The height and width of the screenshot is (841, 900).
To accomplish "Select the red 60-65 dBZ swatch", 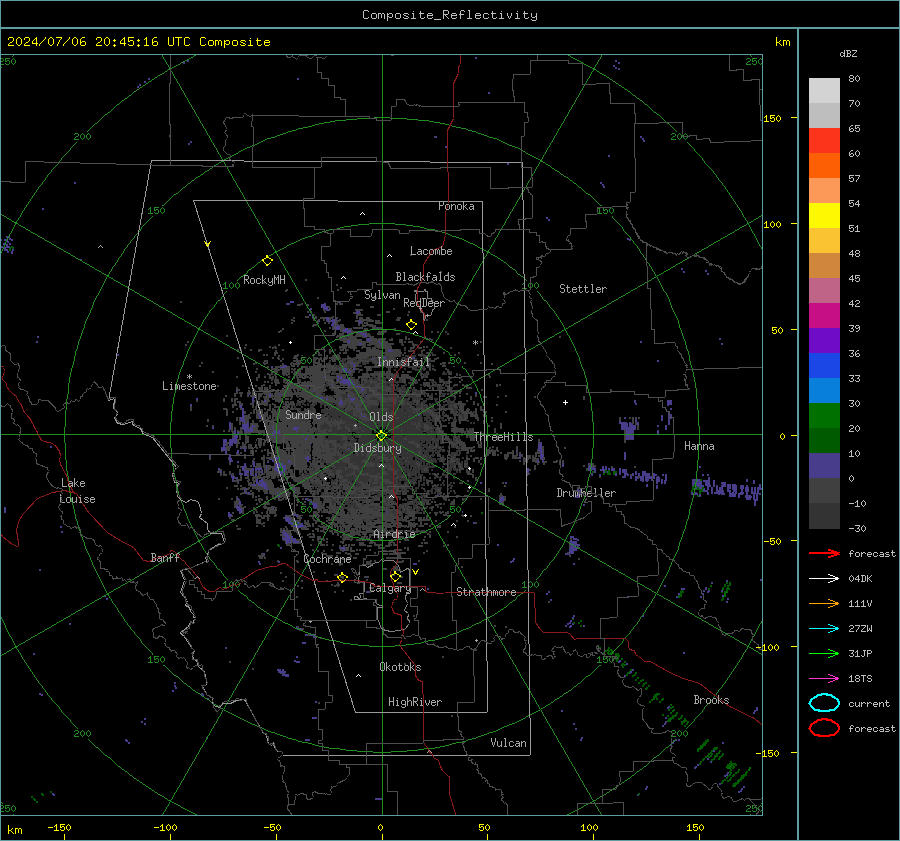I will (x=824, y=141).
